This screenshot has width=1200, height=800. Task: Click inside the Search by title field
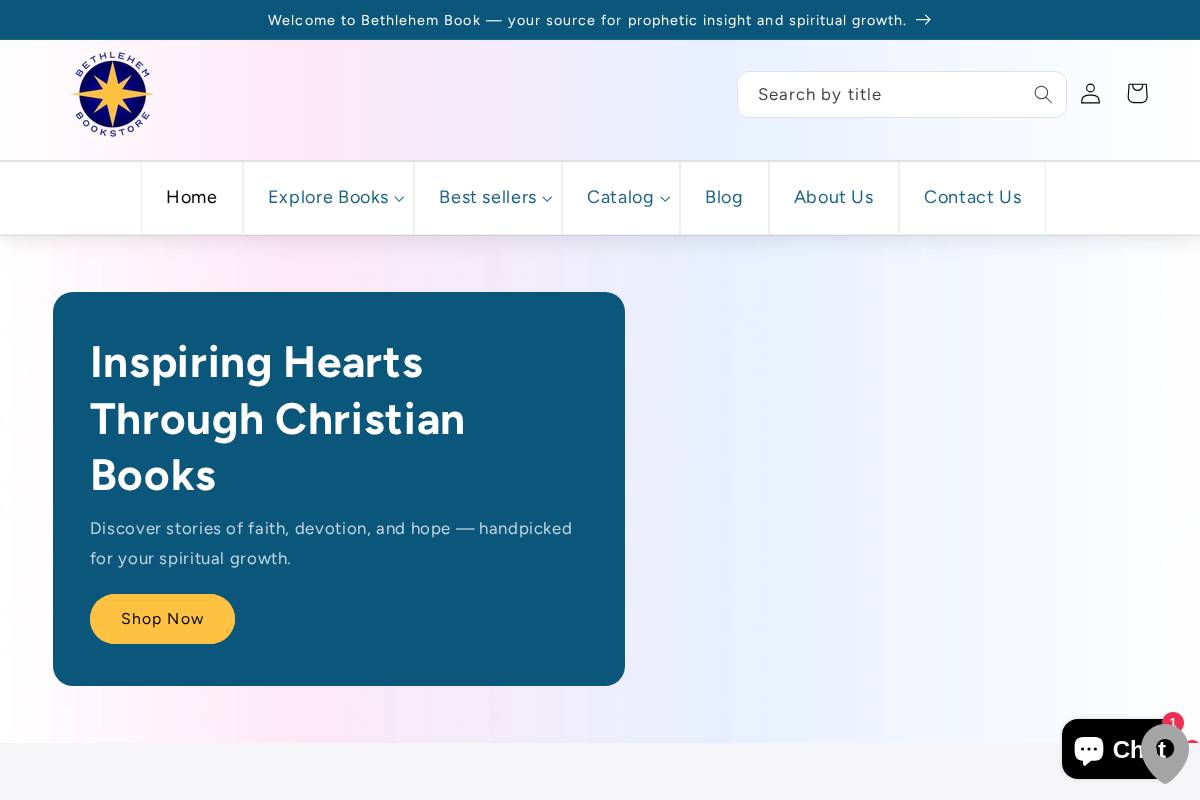[x=880, y=94]
